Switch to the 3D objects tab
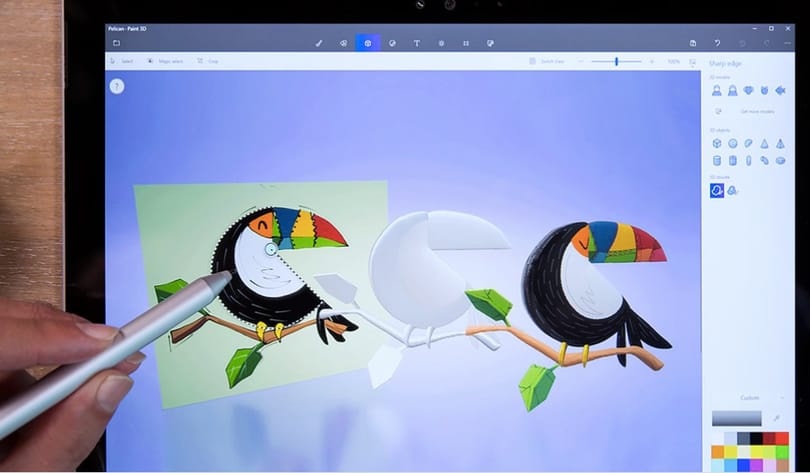 (x=368, y=43)
